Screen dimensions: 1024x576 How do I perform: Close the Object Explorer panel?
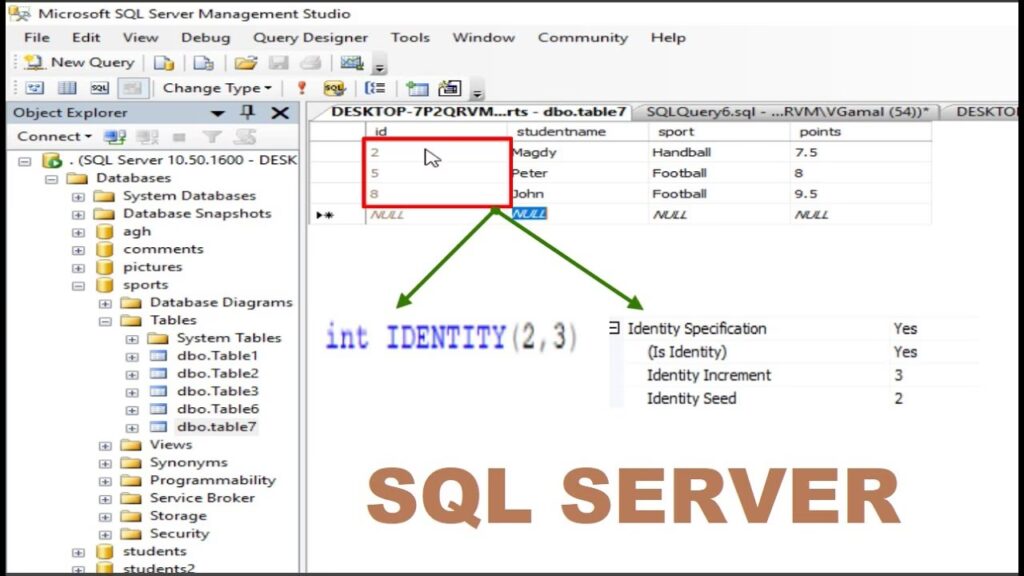[x=280, y=113]
